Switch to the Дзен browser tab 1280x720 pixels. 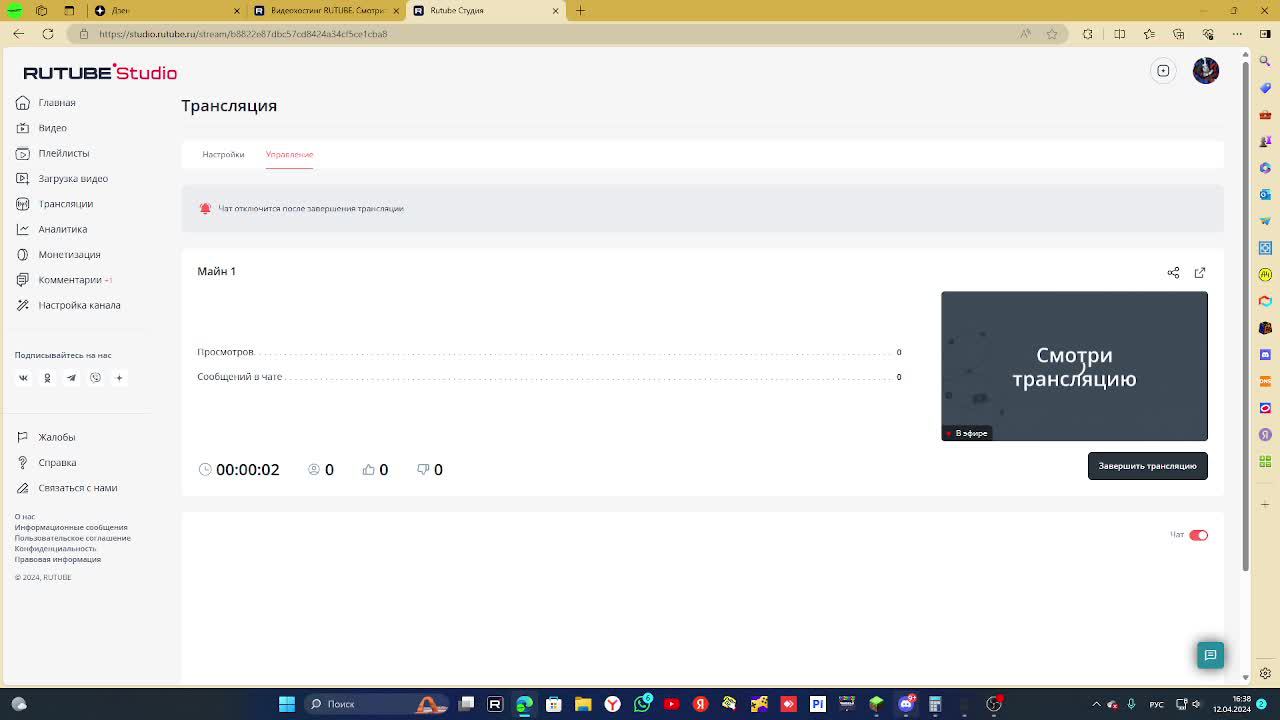[165, 11]
